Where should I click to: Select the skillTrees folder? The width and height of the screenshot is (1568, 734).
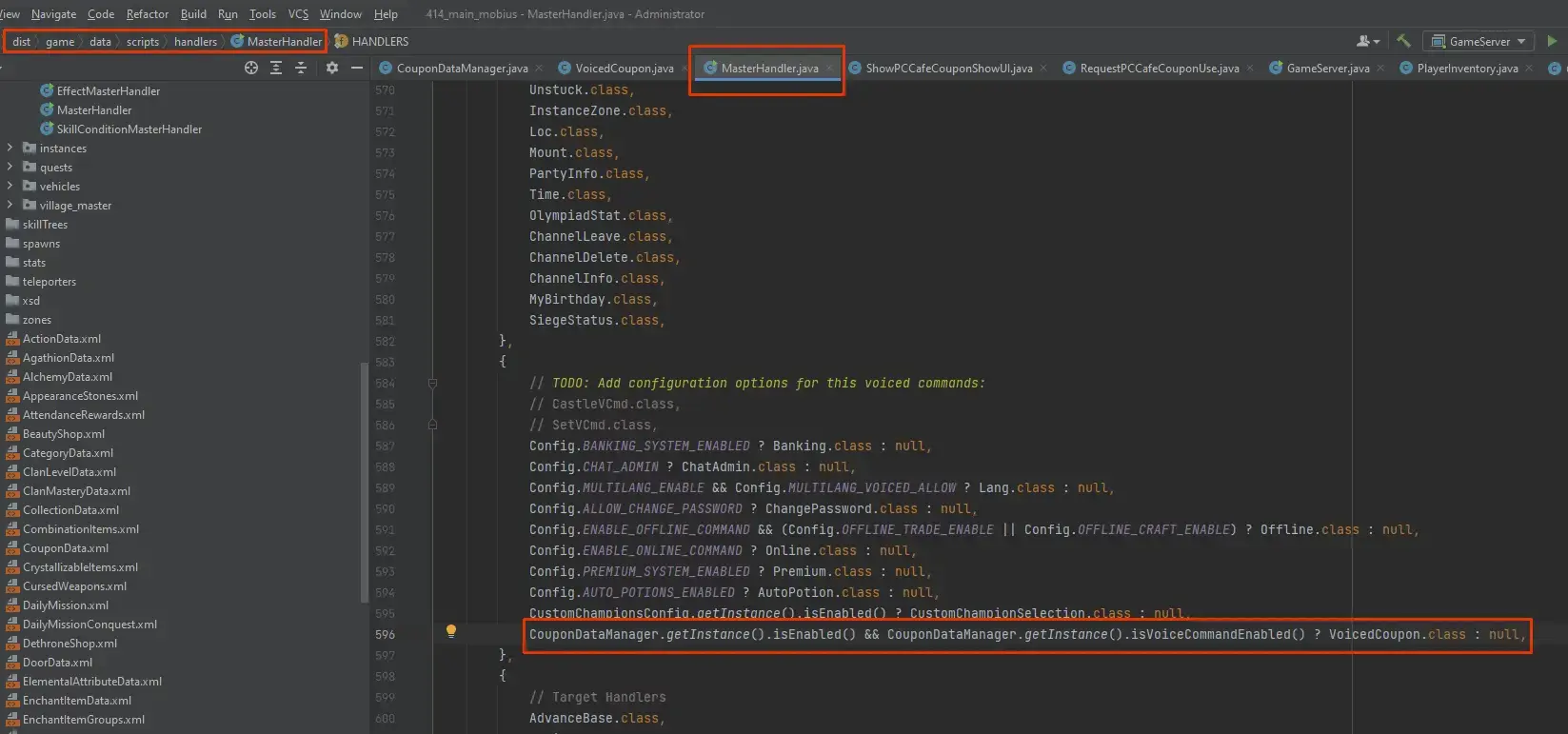[45, 224]
